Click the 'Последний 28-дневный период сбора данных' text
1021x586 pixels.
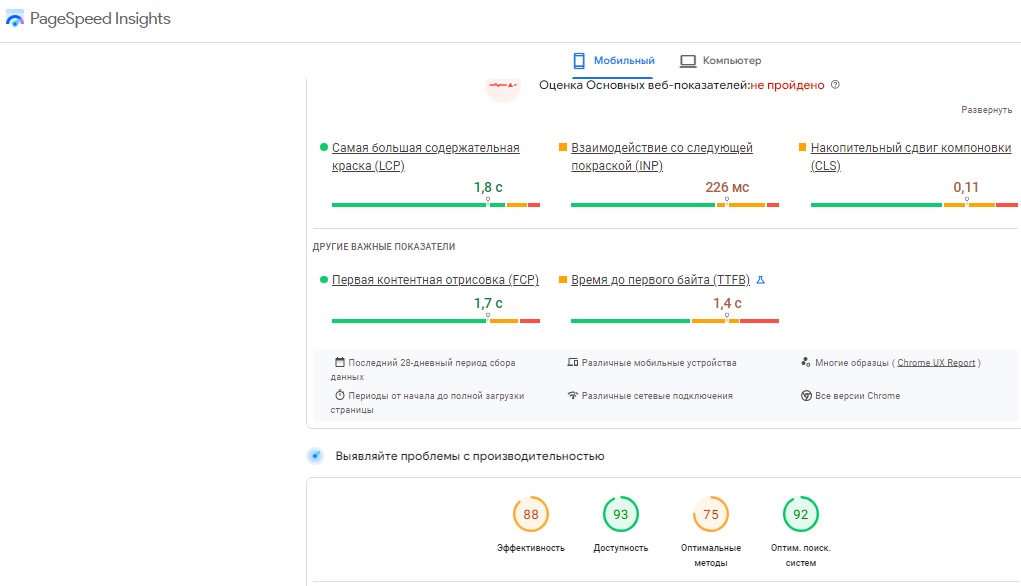coord(423,370)
